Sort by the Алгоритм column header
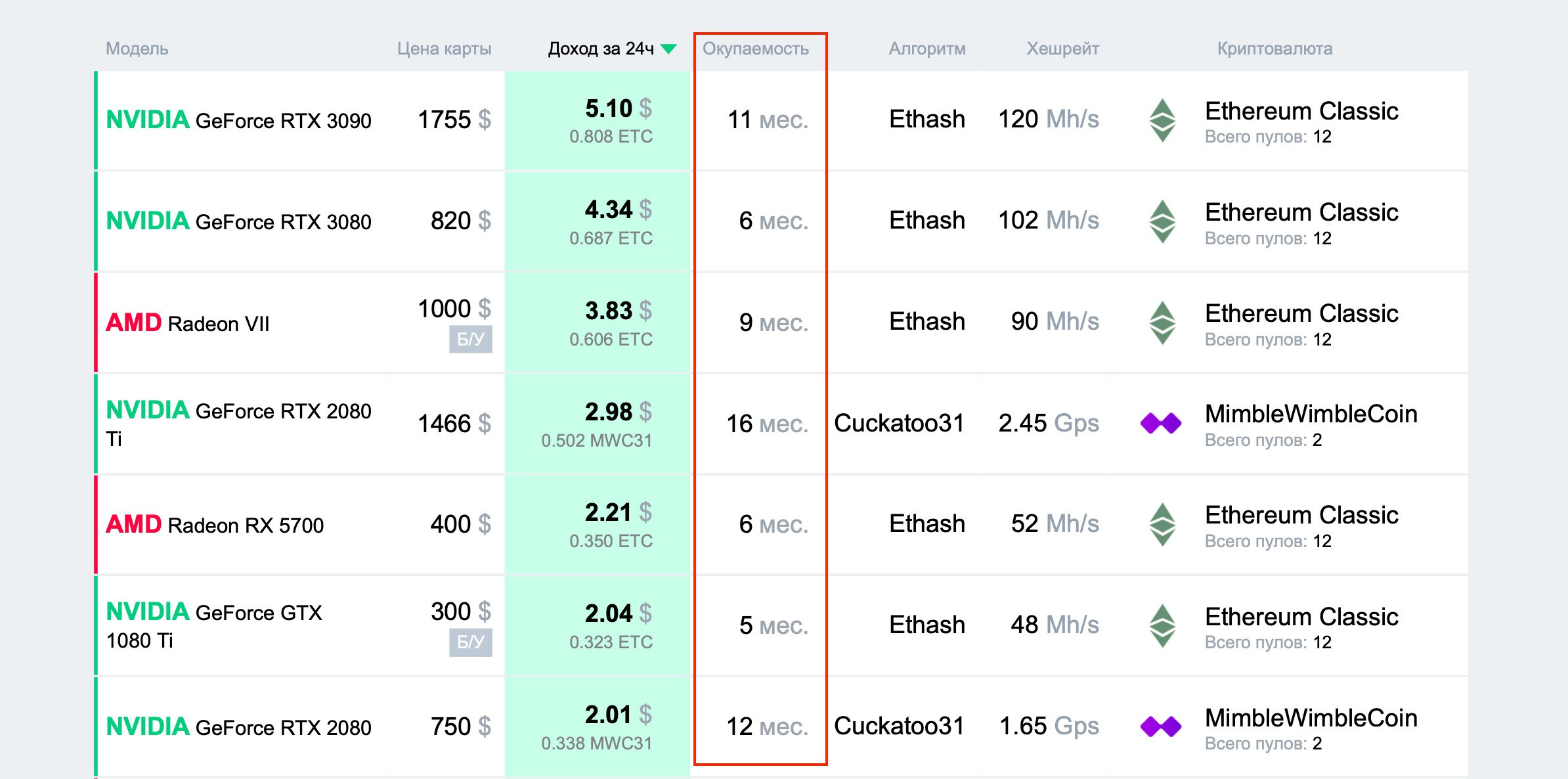 tap(926, 49)
